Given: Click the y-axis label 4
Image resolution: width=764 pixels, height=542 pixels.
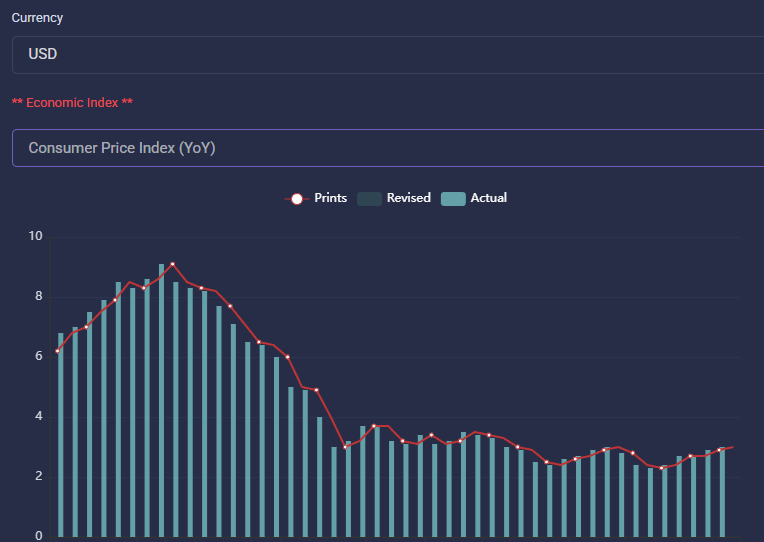Looking at the screenshot, I should (x=38, y=417).
